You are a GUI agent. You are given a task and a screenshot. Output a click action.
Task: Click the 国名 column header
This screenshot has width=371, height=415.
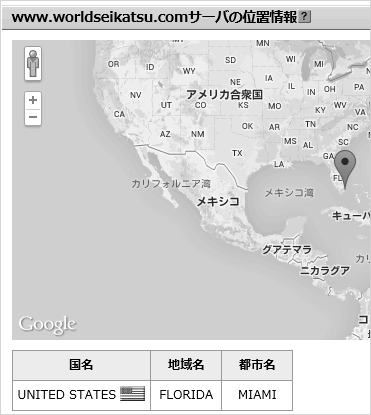(81, 365)
